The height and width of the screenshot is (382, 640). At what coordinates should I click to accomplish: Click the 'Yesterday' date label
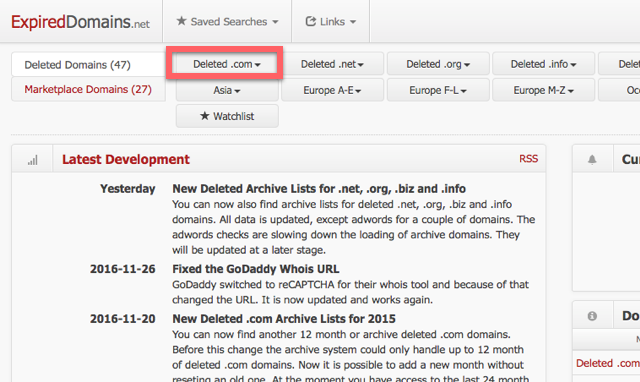coord(128,189)
